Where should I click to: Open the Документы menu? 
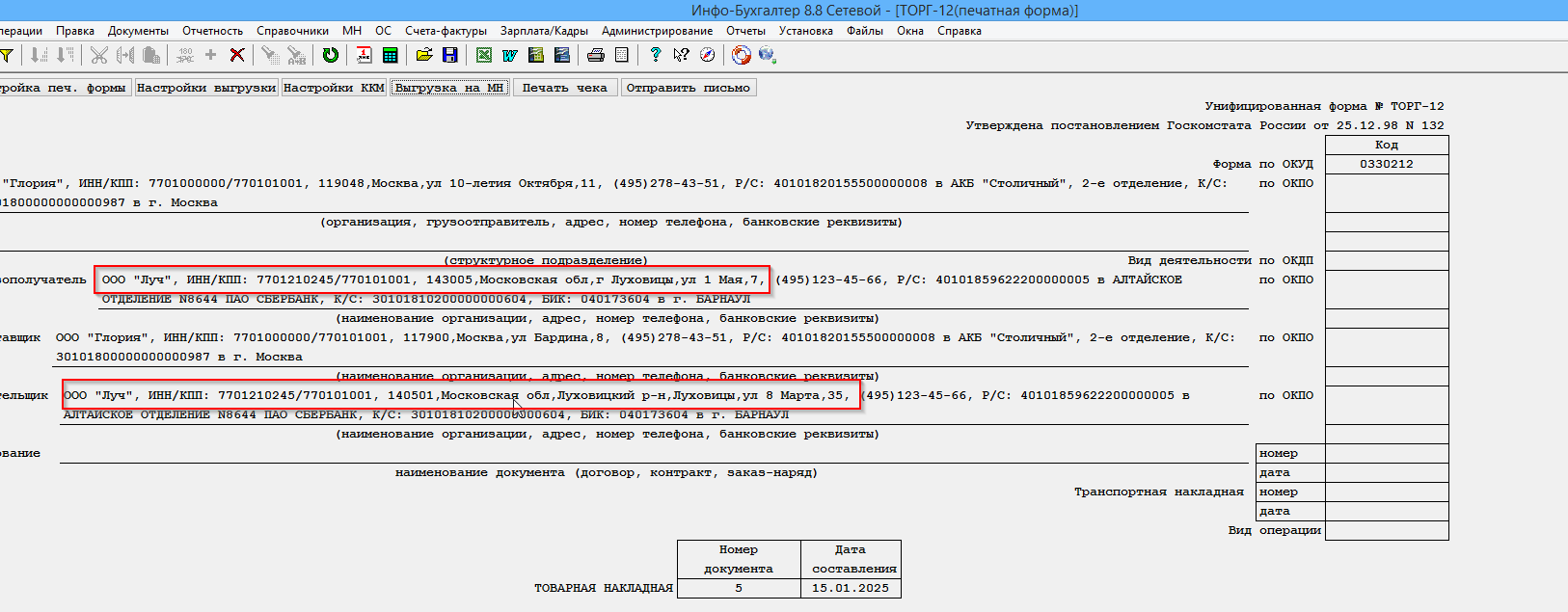[x=138, y=31]
